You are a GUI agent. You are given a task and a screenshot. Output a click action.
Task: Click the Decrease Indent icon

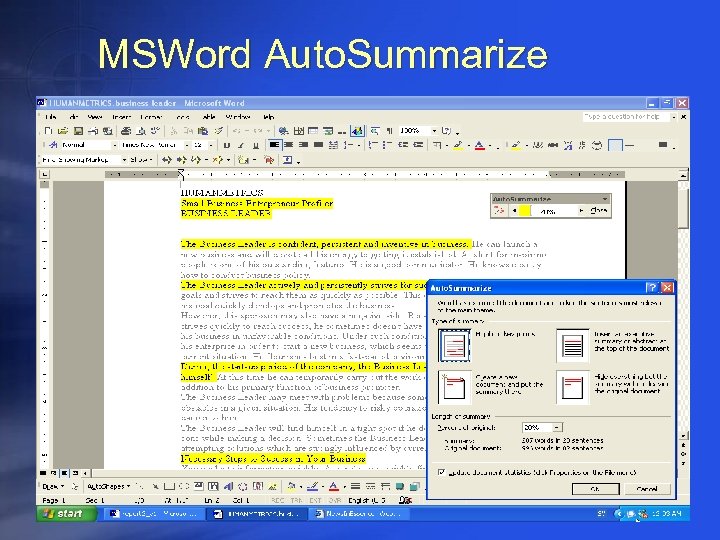click(403, 145)
